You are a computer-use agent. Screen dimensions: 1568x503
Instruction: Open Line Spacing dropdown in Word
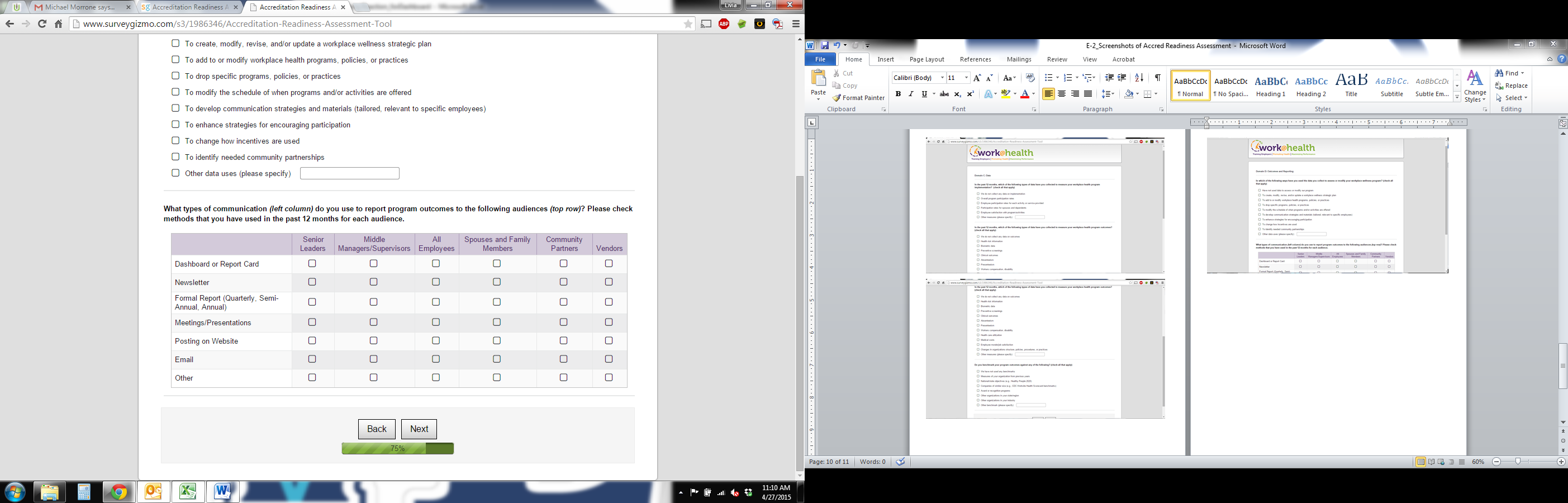[x=1109, y=94]
